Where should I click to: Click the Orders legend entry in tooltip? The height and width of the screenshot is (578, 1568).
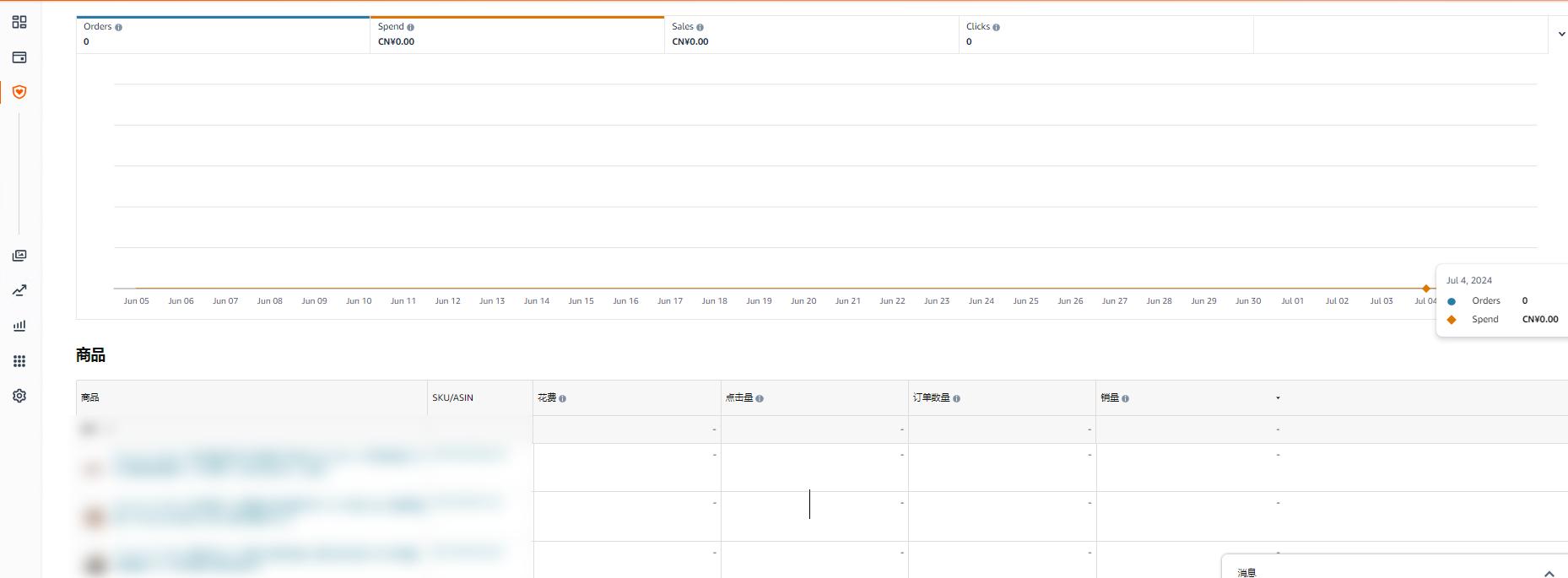[1486, 301]
